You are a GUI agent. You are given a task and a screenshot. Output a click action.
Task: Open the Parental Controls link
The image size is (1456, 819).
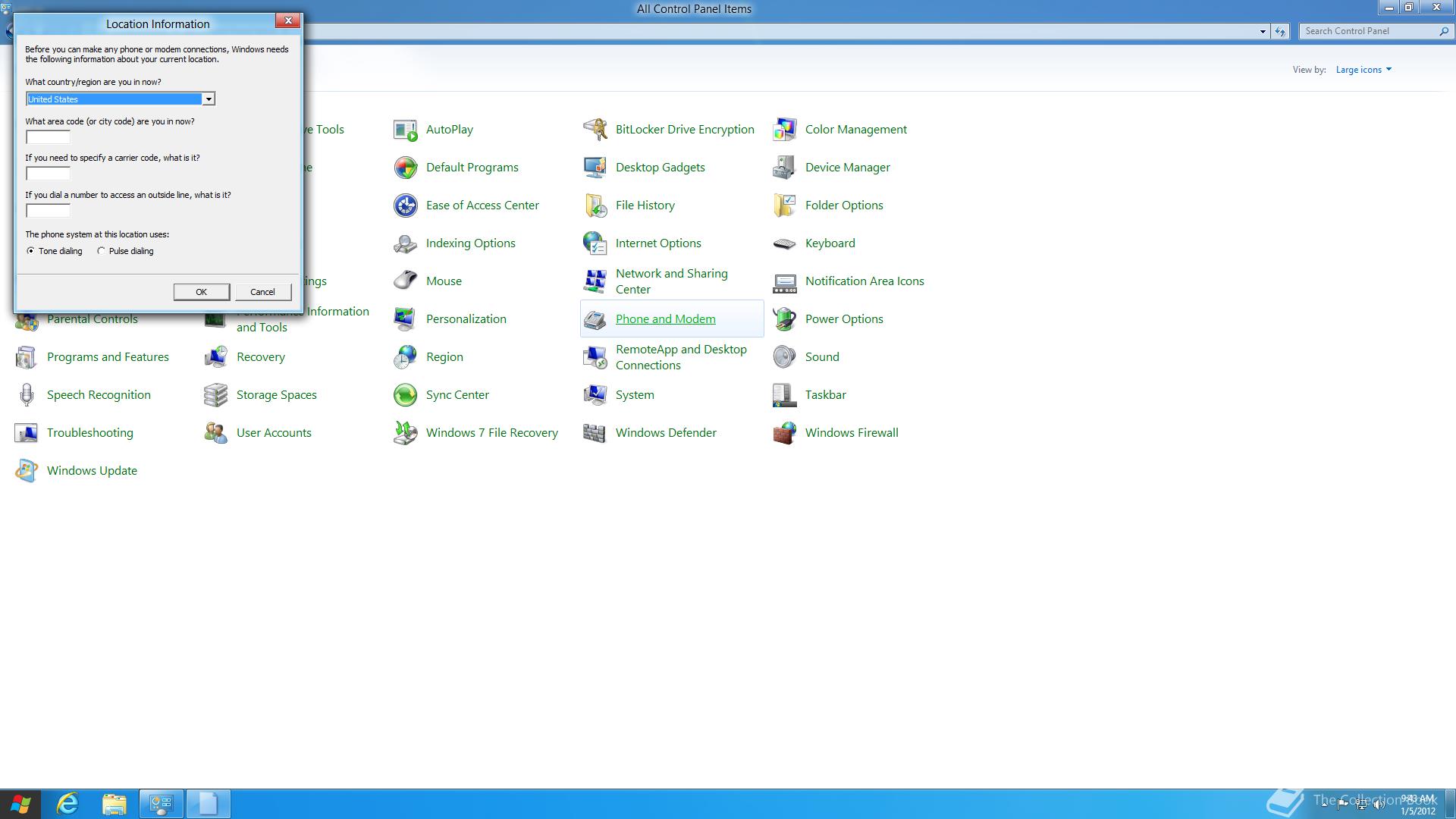(93, 319)
